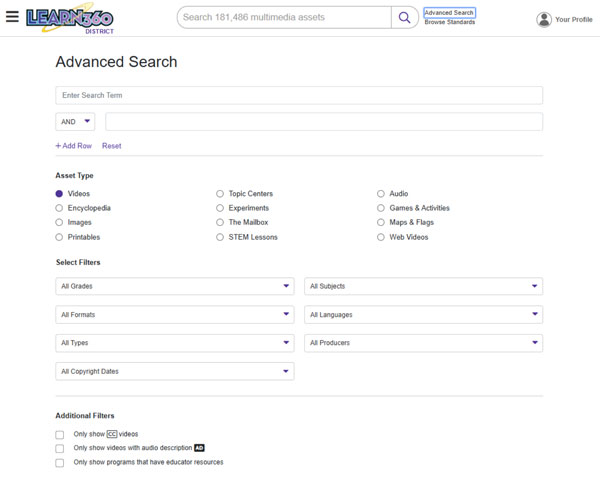This screenshot has height=482, width=600.
Task: Go to Browse Standards
Action: click(449, 22)
